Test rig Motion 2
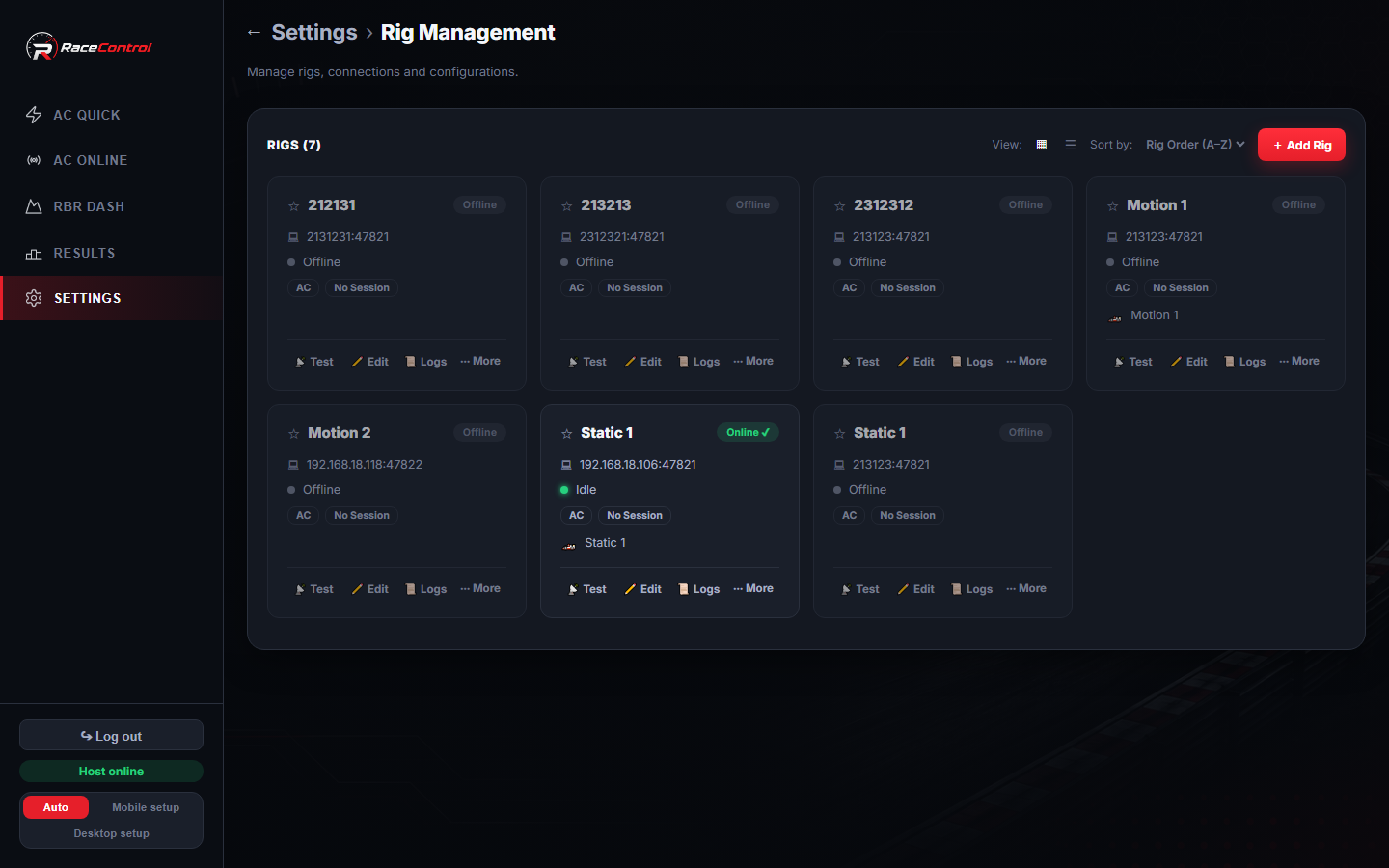 [314, 589]
